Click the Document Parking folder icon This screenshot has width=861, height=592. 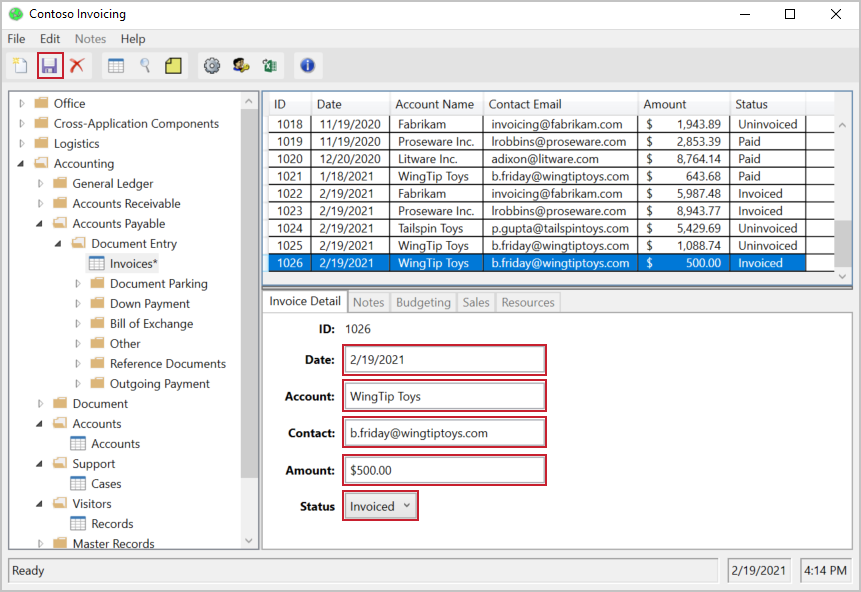click(97, 283)
